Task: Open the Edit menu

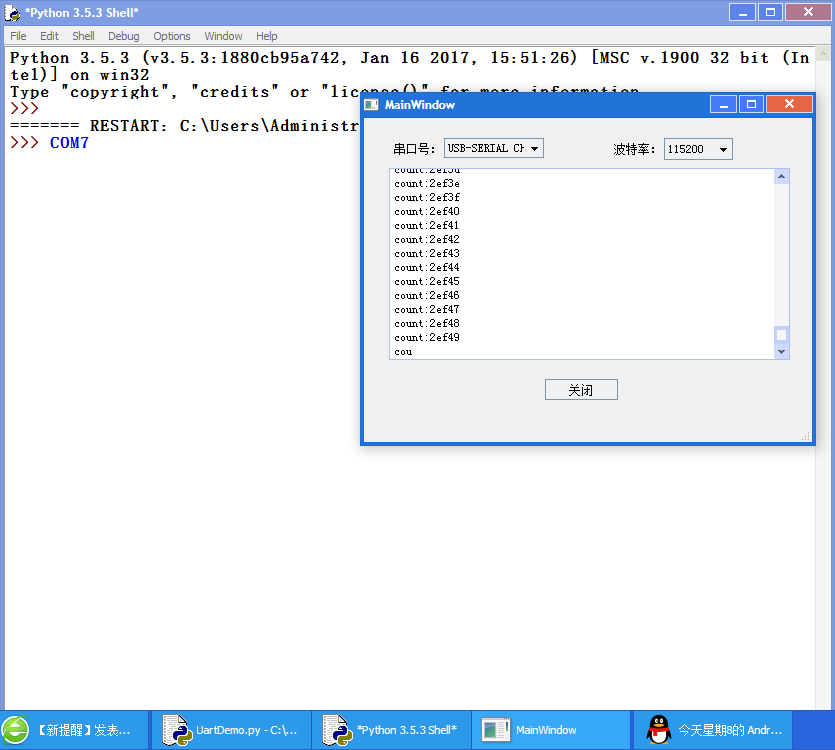Action: pyautogui.click(x=49, y=36)
